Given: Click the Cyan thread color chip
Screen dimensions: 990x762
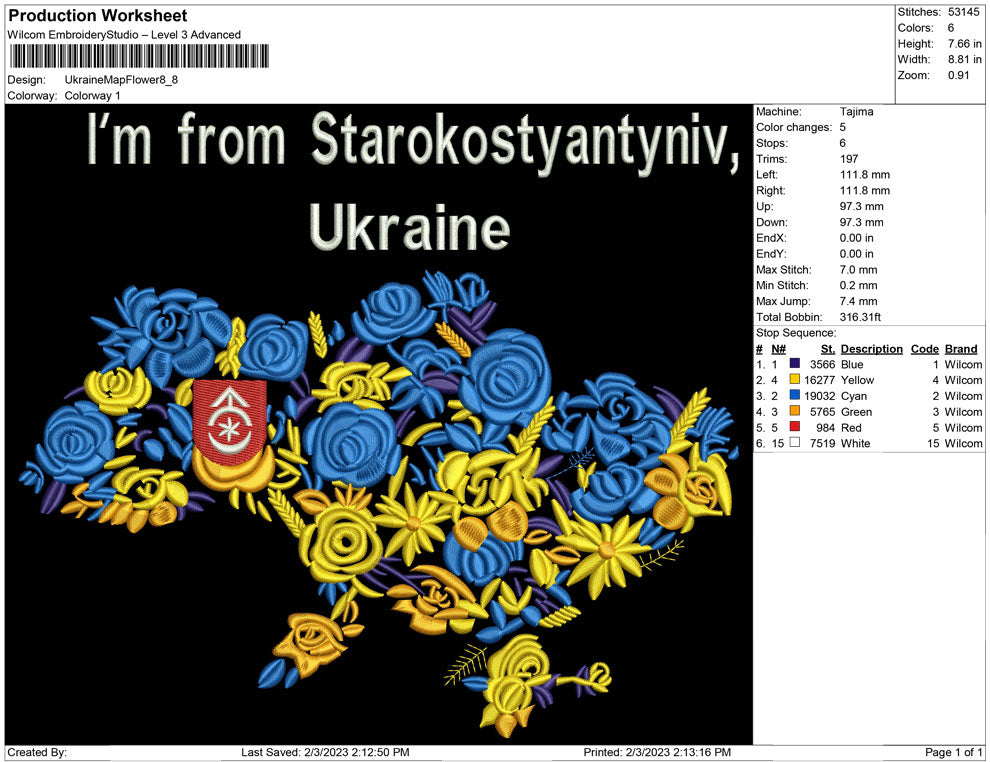Looking at the screenshot, I should coord(795,396).
